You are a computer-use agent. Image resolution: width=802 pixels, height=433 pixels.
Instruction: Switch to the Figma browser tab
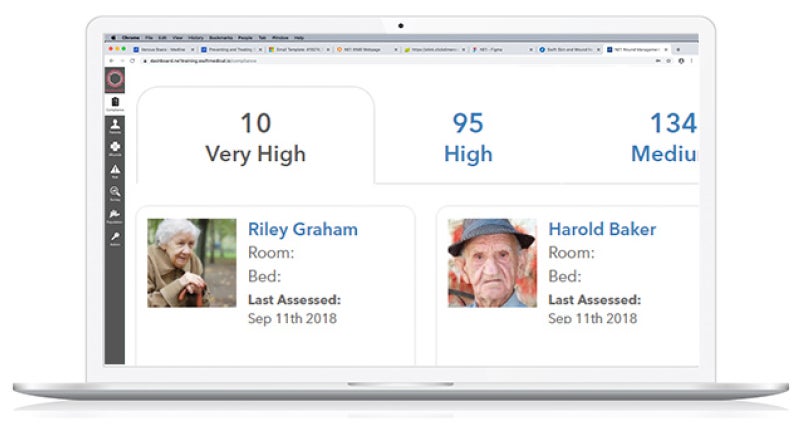(x=502, y=50)
